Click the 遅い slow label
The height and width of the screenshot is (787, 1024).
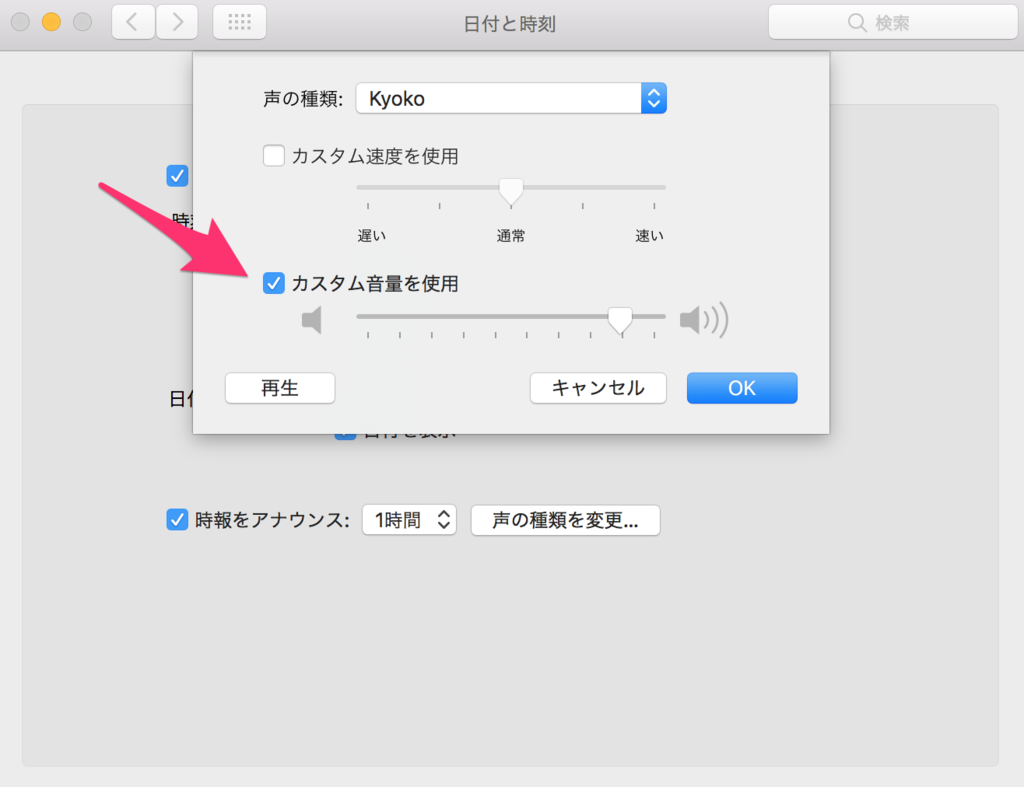372,236
